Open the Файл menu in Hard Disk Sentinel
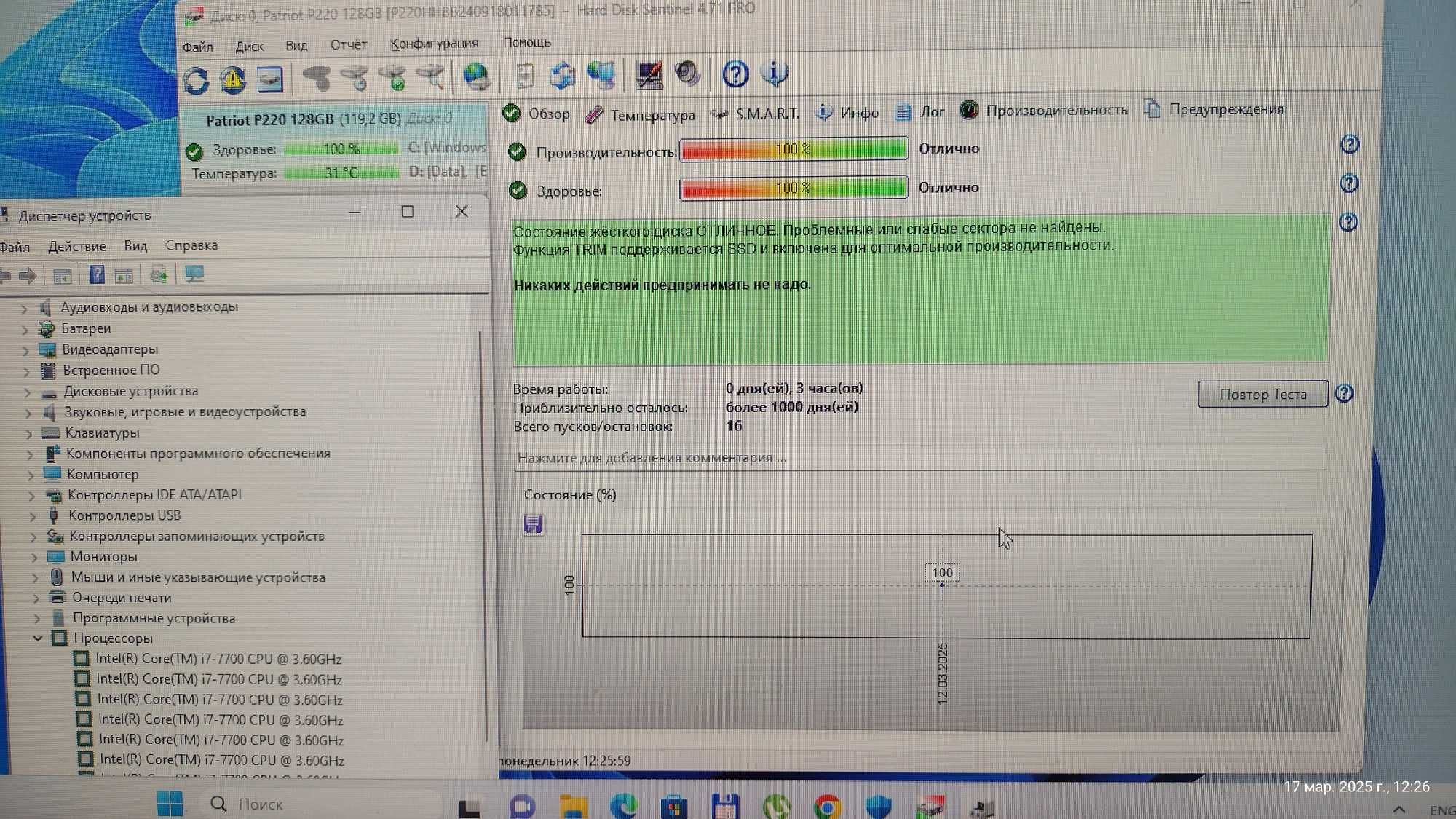The image size is (1456, 819). 197,47
